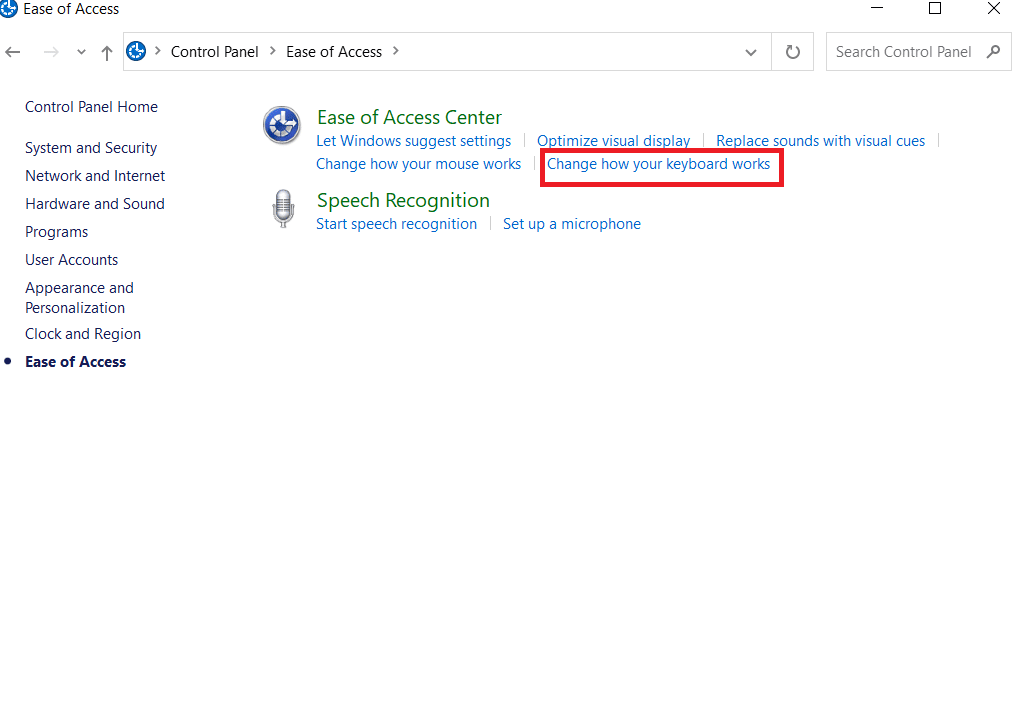The width and height of the screenshot is (1020, 721).
Task: Open Replace sounds with visual cues
Action: (x=820, y=141)
